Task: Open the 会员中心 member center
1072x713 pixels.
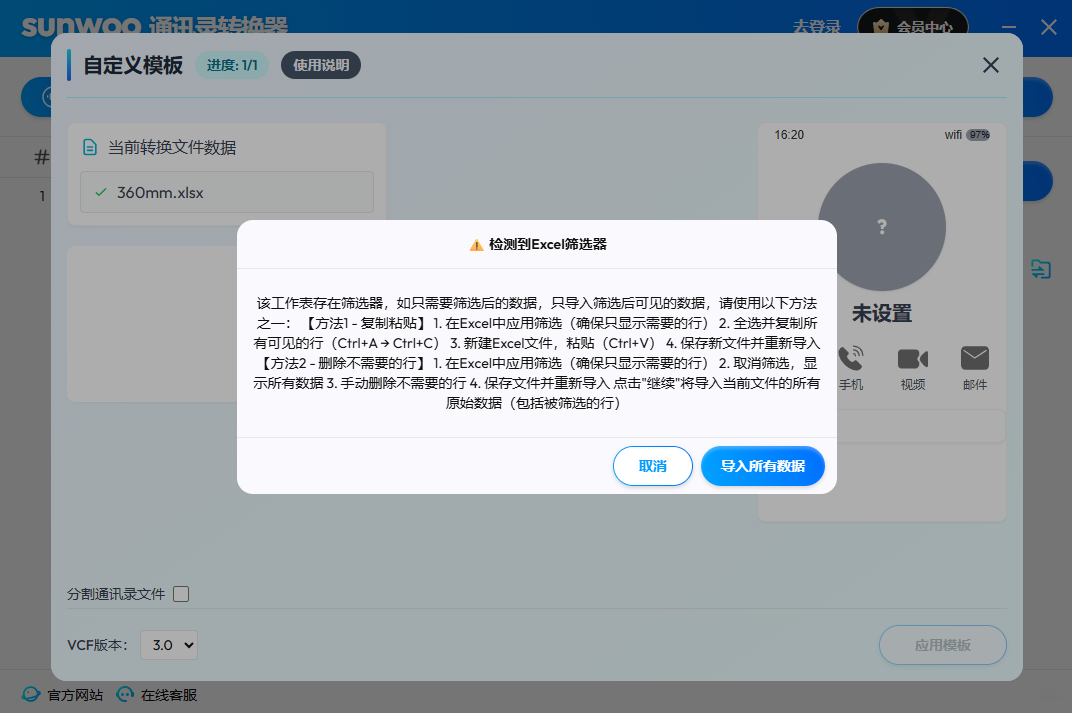Action: pos(913,27)
